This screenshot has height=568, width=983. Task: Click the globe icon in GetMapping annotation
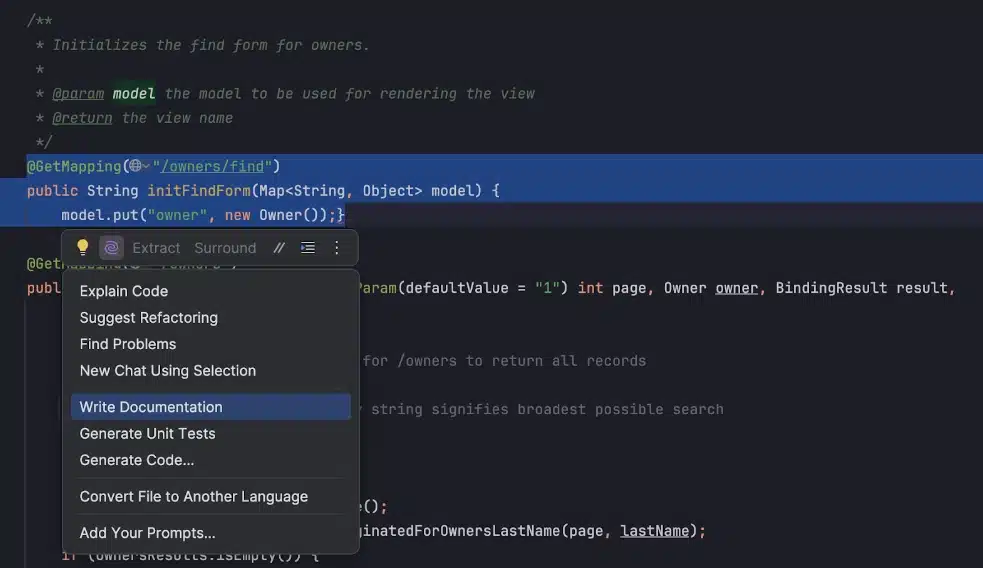135,166
